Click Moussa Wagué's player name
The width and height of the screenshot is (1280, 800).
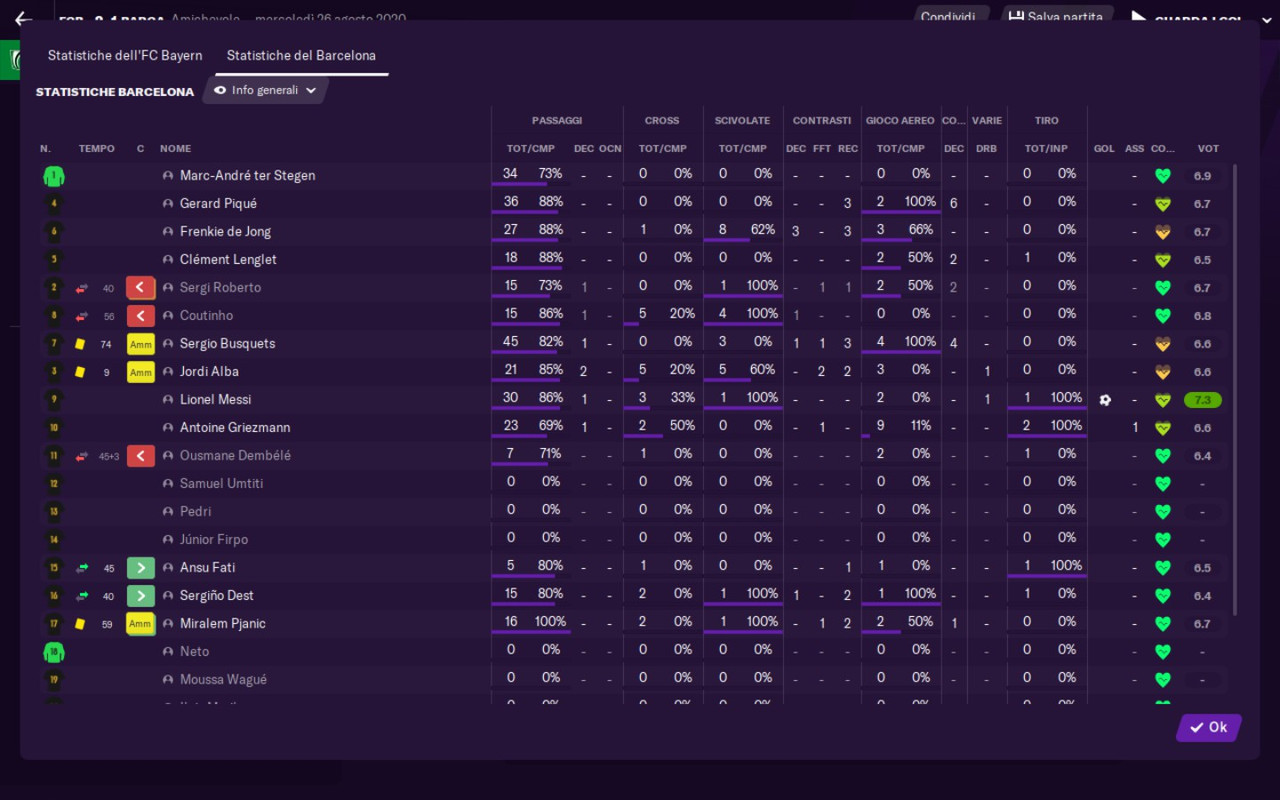pyautogui.click(x=223, y=680)
